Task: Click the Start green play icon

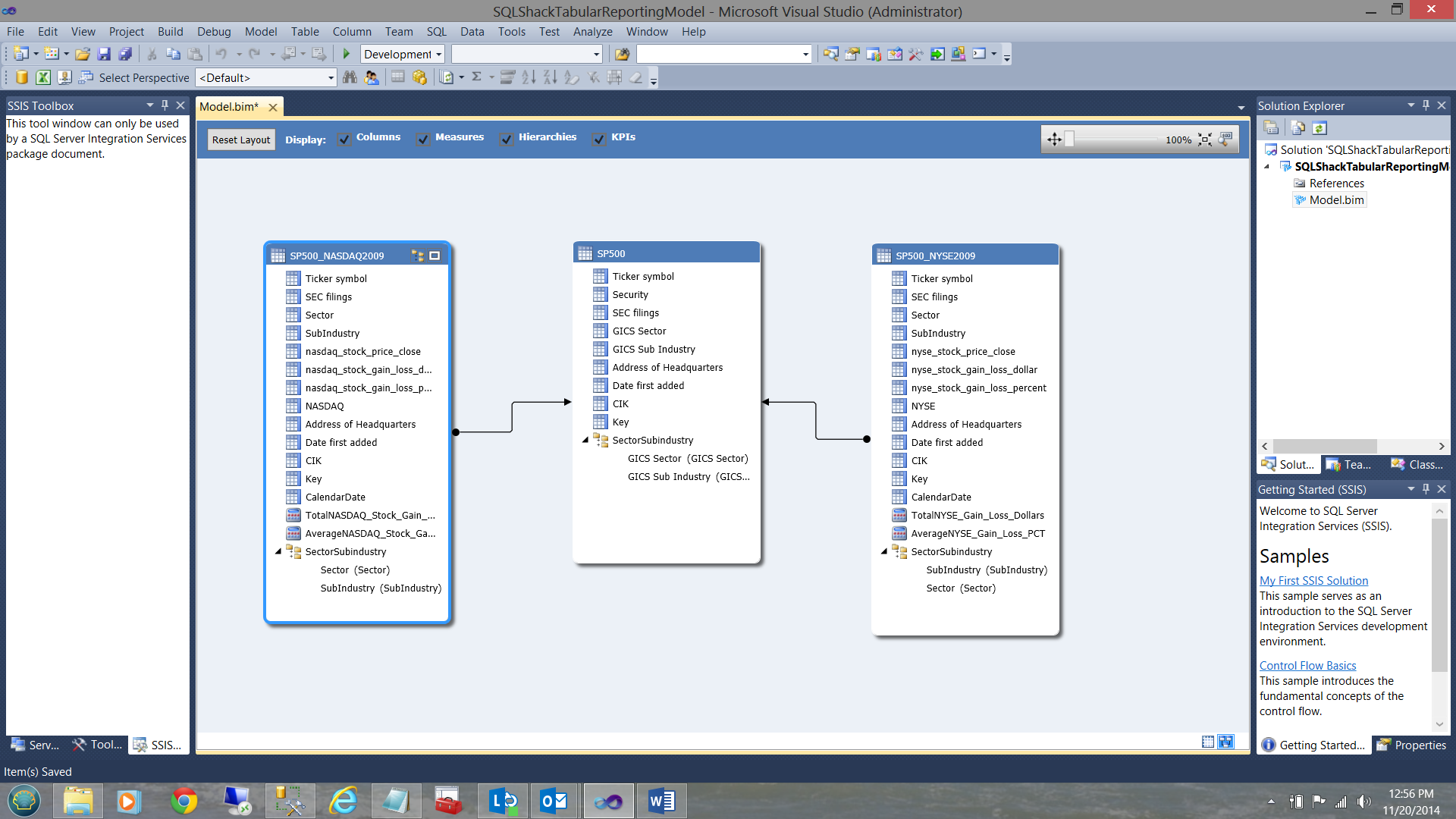Action: point(347,54)
